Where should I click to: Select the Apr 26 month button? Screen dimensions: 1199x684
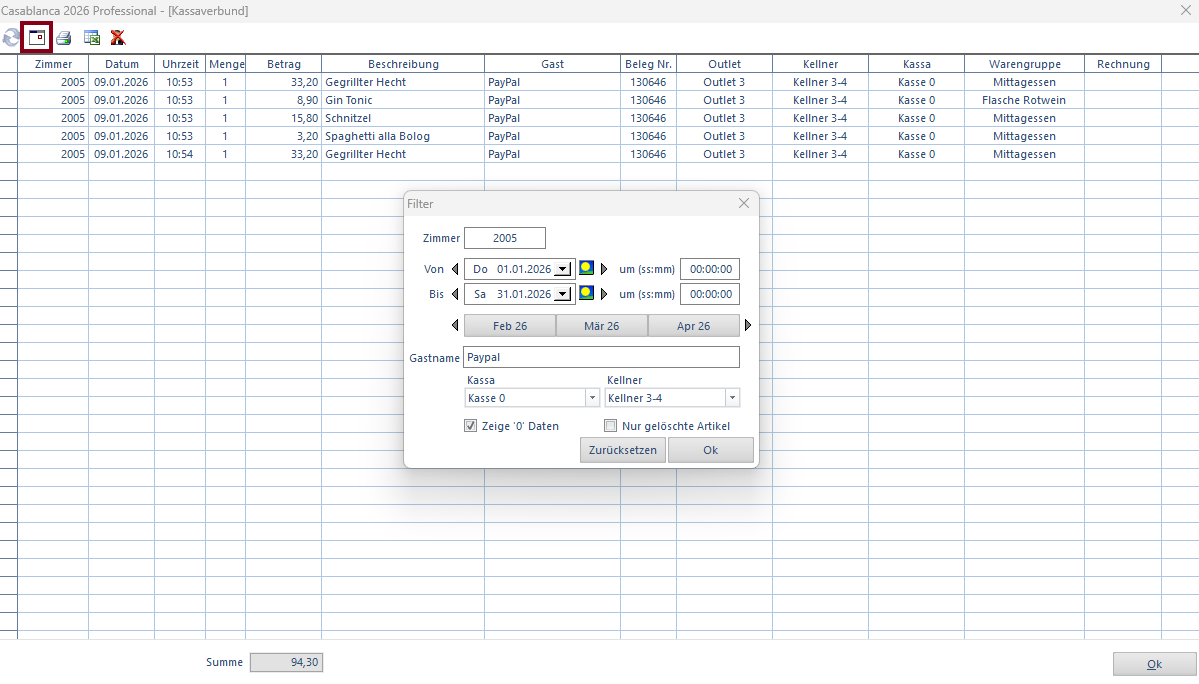(x=693, y=326)
